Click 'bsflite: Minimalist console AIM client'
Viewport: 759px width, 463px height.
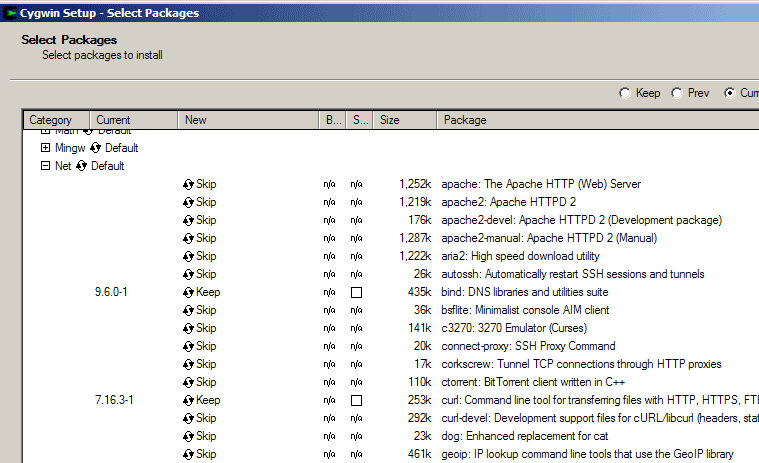525,310
